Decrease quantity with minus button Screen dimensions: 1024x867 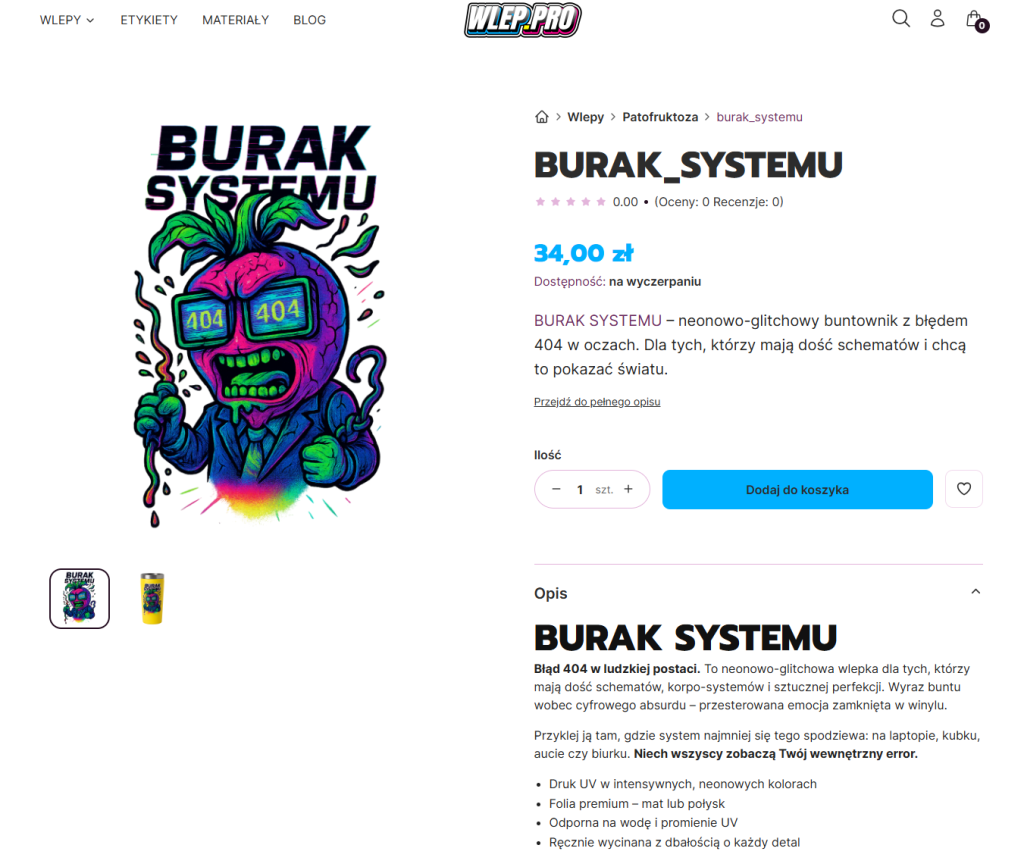click(x=556, y=489)
